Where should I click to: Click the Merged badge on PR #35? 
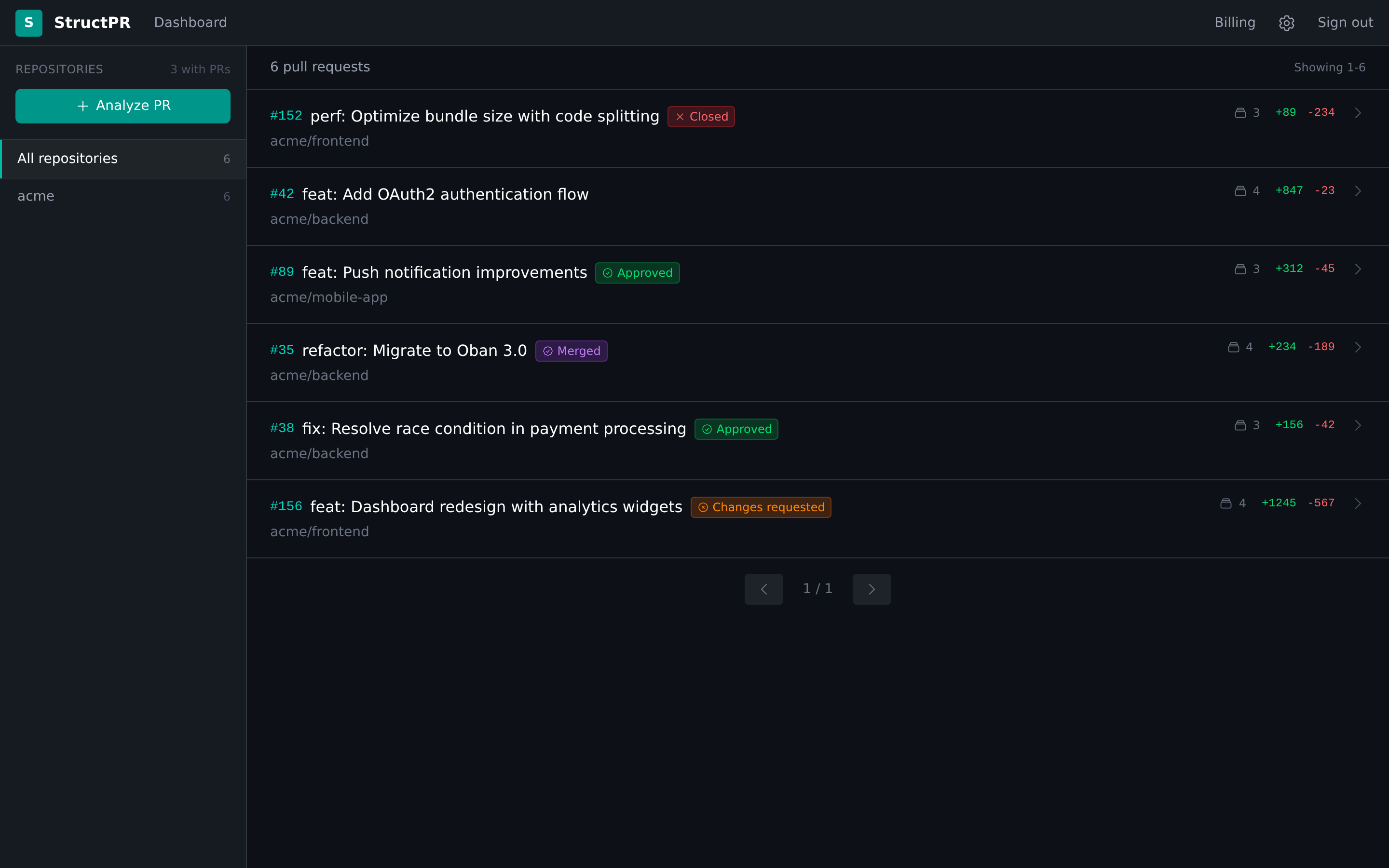[x=571, y=350]
